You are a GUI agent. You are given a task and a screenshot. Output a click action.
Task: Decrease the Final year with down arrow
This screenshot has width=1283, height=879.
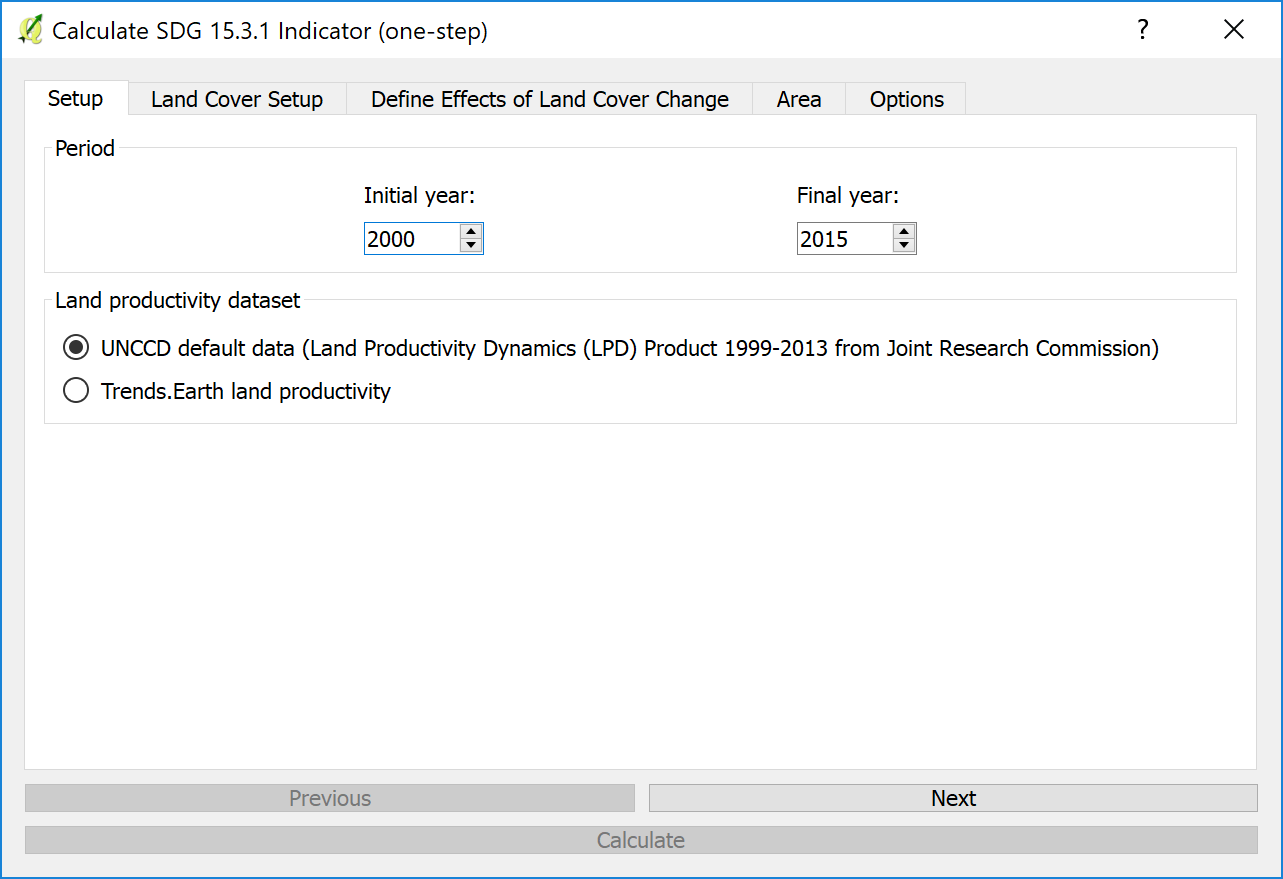click(904, 245)
